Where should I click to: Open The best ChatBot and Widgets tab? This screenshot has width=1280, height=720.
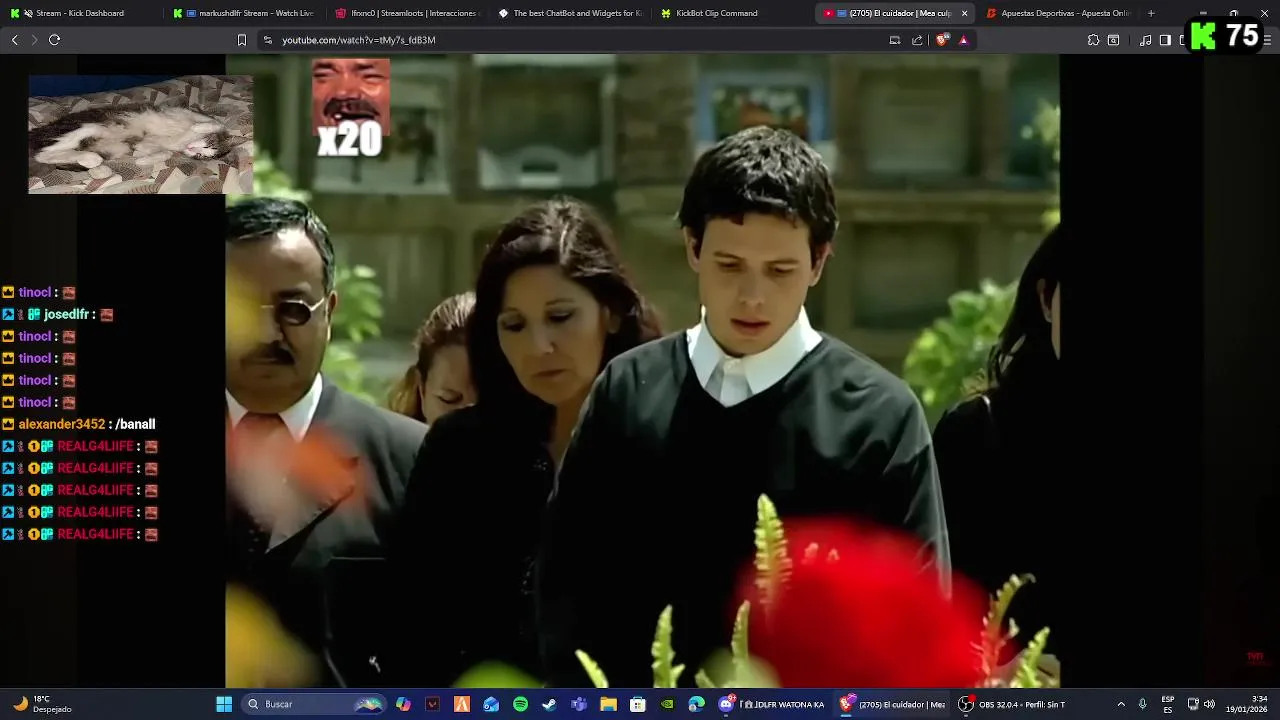(x=571, y=13)
